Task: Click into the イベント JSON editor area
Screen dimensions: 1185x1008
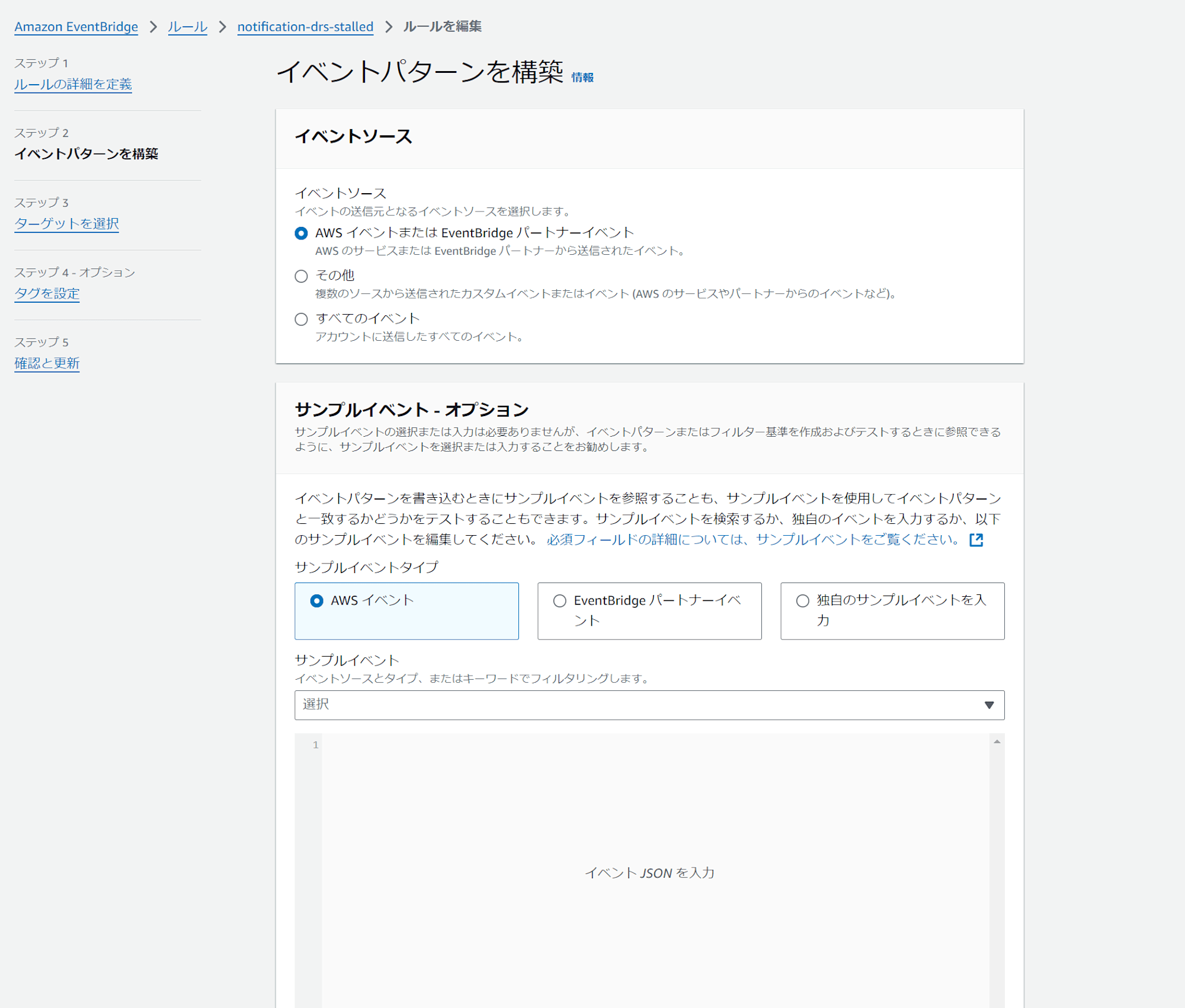Action: click(x=655, y=871)
